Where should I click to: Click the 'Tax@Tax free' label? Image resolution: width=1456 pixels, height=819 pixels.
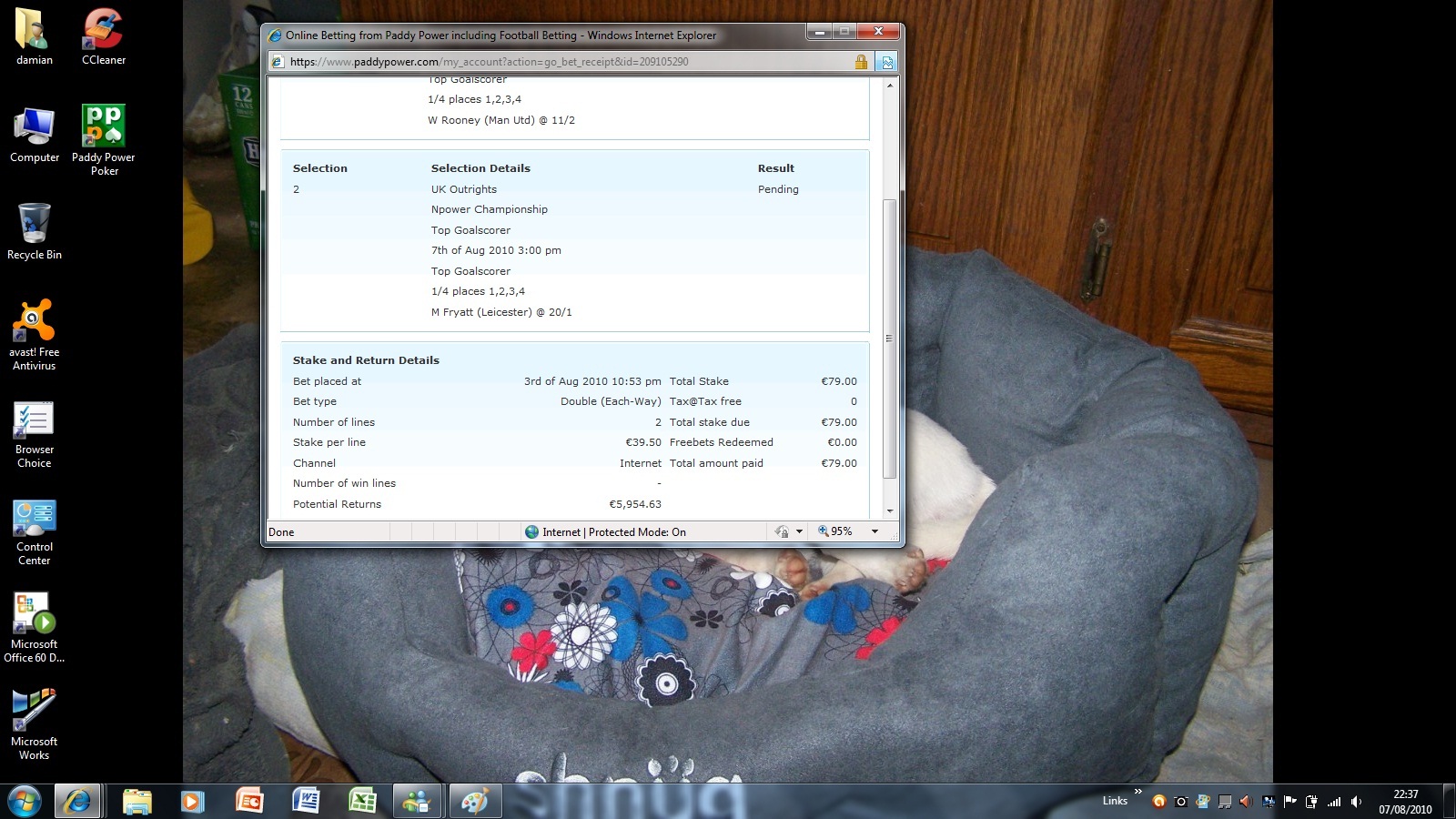coord(705,401)
